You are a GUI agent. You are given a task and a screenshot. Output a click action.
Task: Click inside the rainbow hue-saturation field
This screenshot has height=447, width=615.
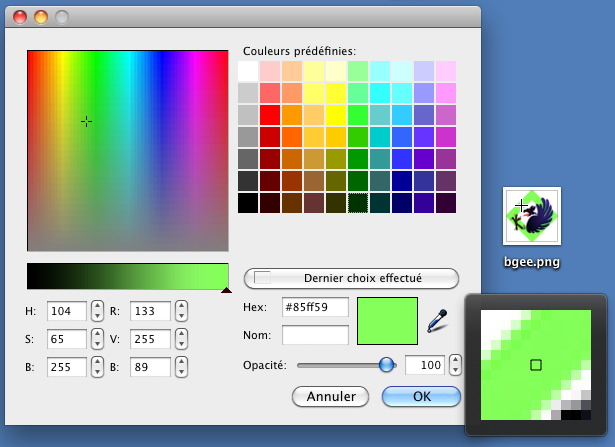coord(127,151)
